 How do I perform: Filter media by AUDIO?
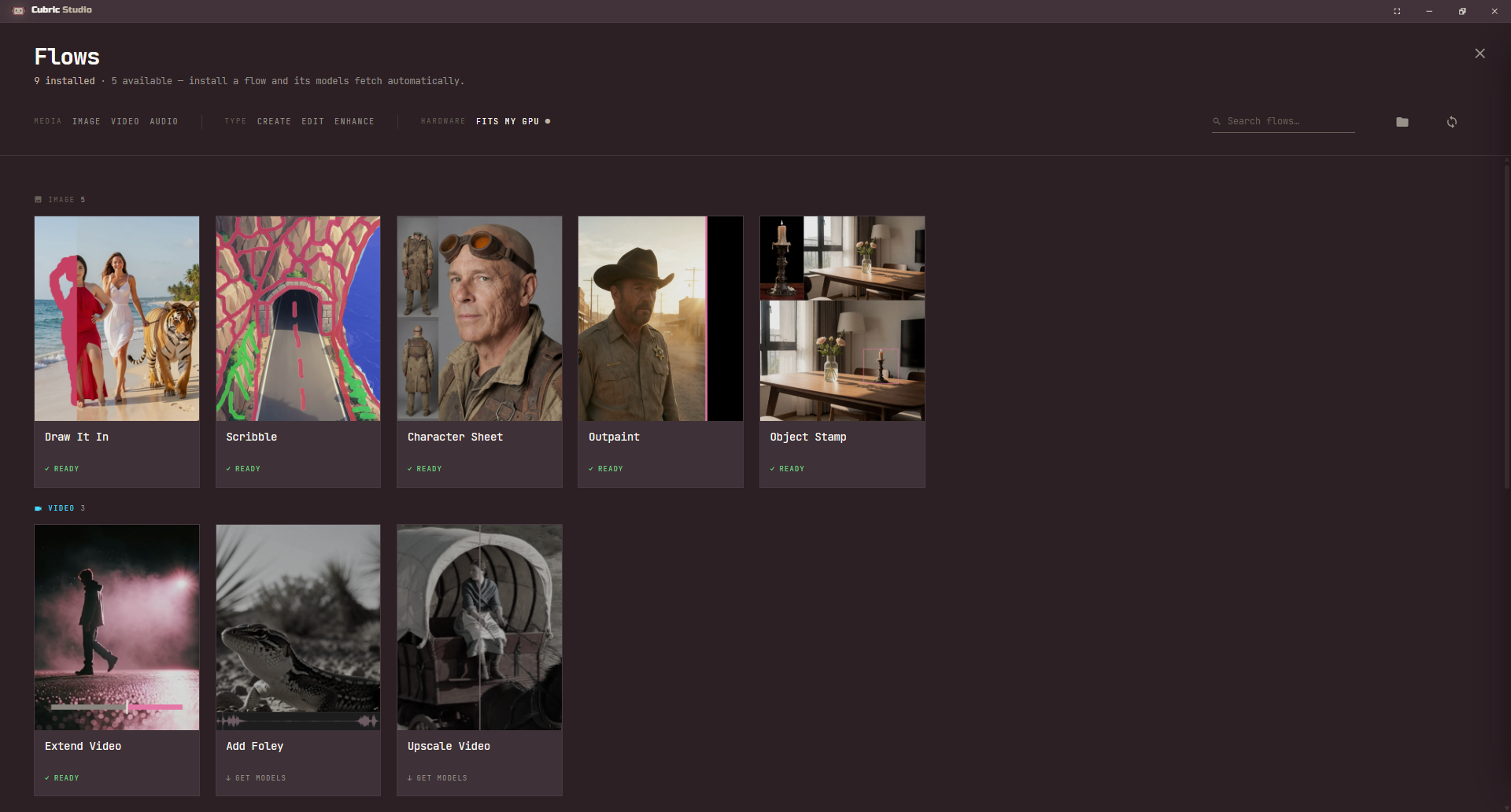(164, 121)
